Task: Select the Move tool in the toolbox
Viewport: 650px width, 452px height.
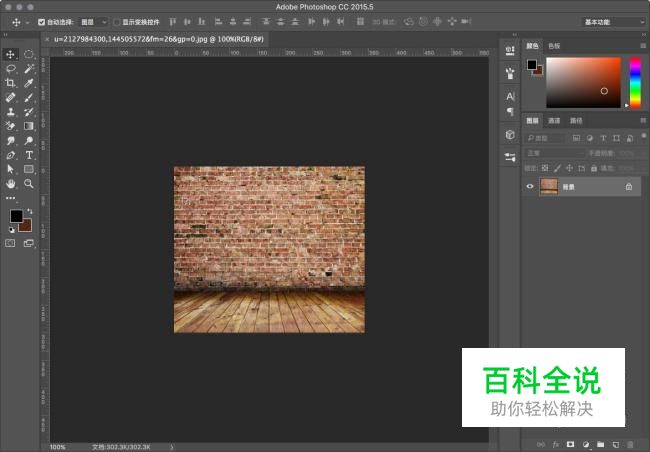Action: (11, 54)
